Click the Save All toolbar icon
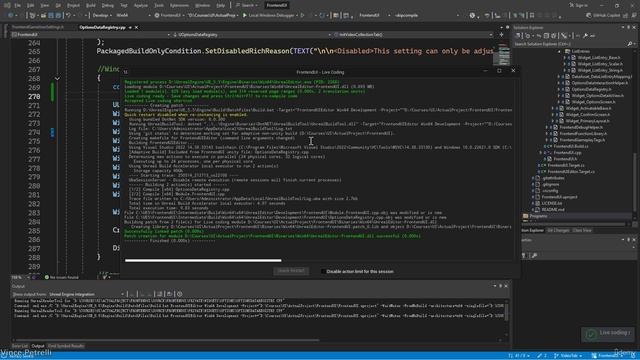640x360 pixels. tap(58, 16)
